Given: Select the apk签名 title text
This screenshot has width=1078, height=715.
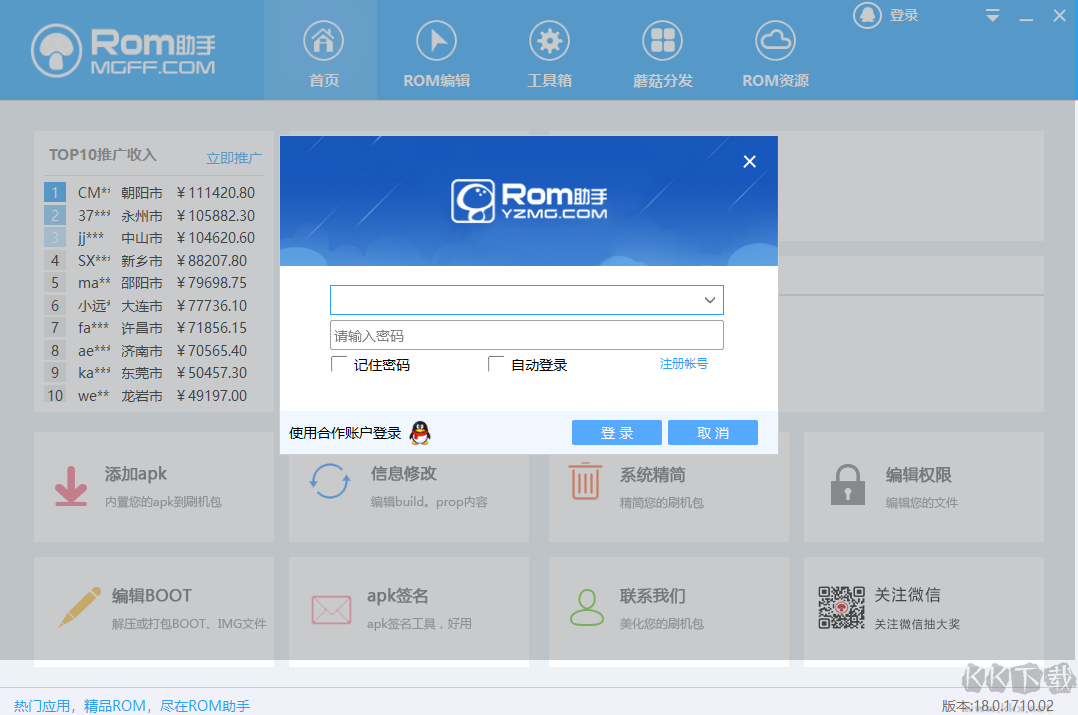Looking at the screenshot, I should click(x=397, y=595).
